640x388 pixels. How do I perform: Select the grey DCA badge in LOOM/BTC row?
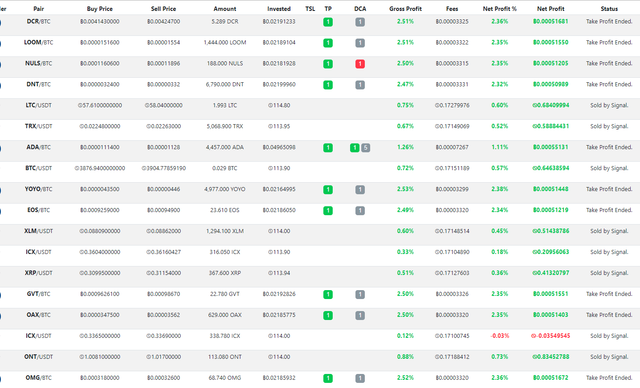360,43
